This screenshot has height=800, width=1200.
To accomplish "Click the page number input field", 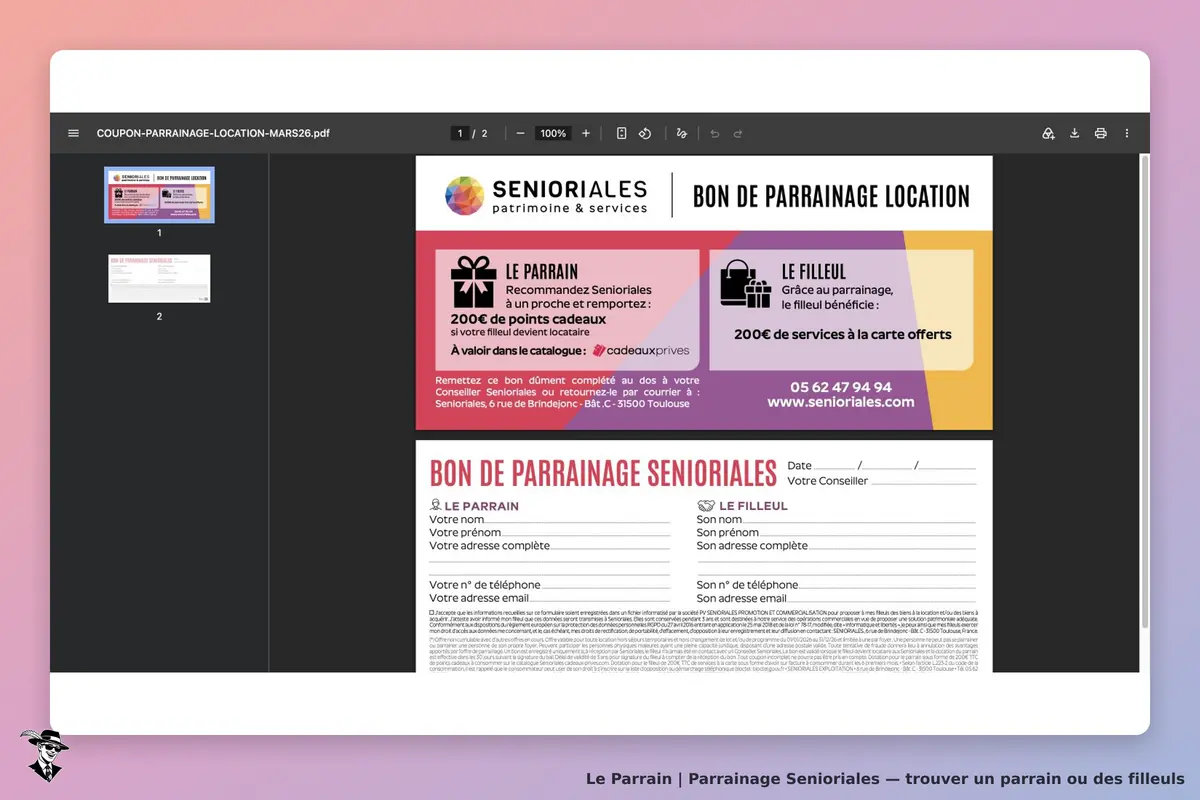I will [x=461, y=133].
